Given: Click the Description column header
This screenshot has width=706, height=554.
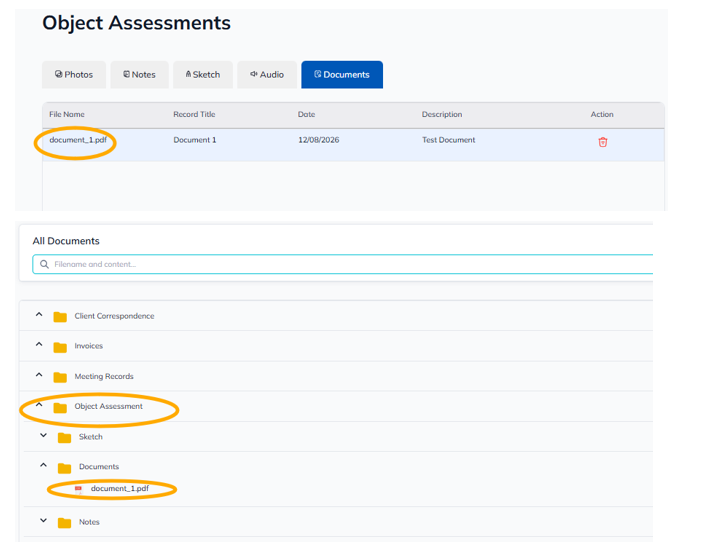Looking at the screenshot, I should pos(442,114).
